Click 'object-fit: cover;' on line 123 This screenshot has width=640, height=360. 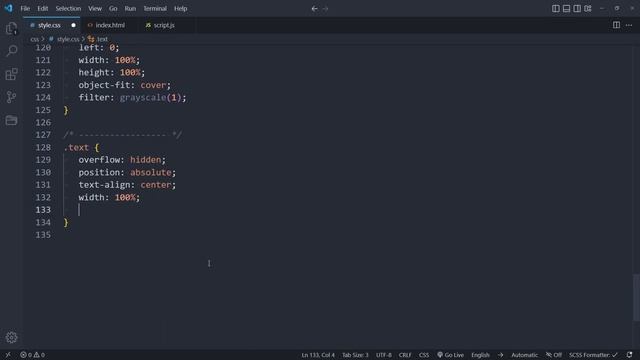pyautogui.click(x=124, y=85)
